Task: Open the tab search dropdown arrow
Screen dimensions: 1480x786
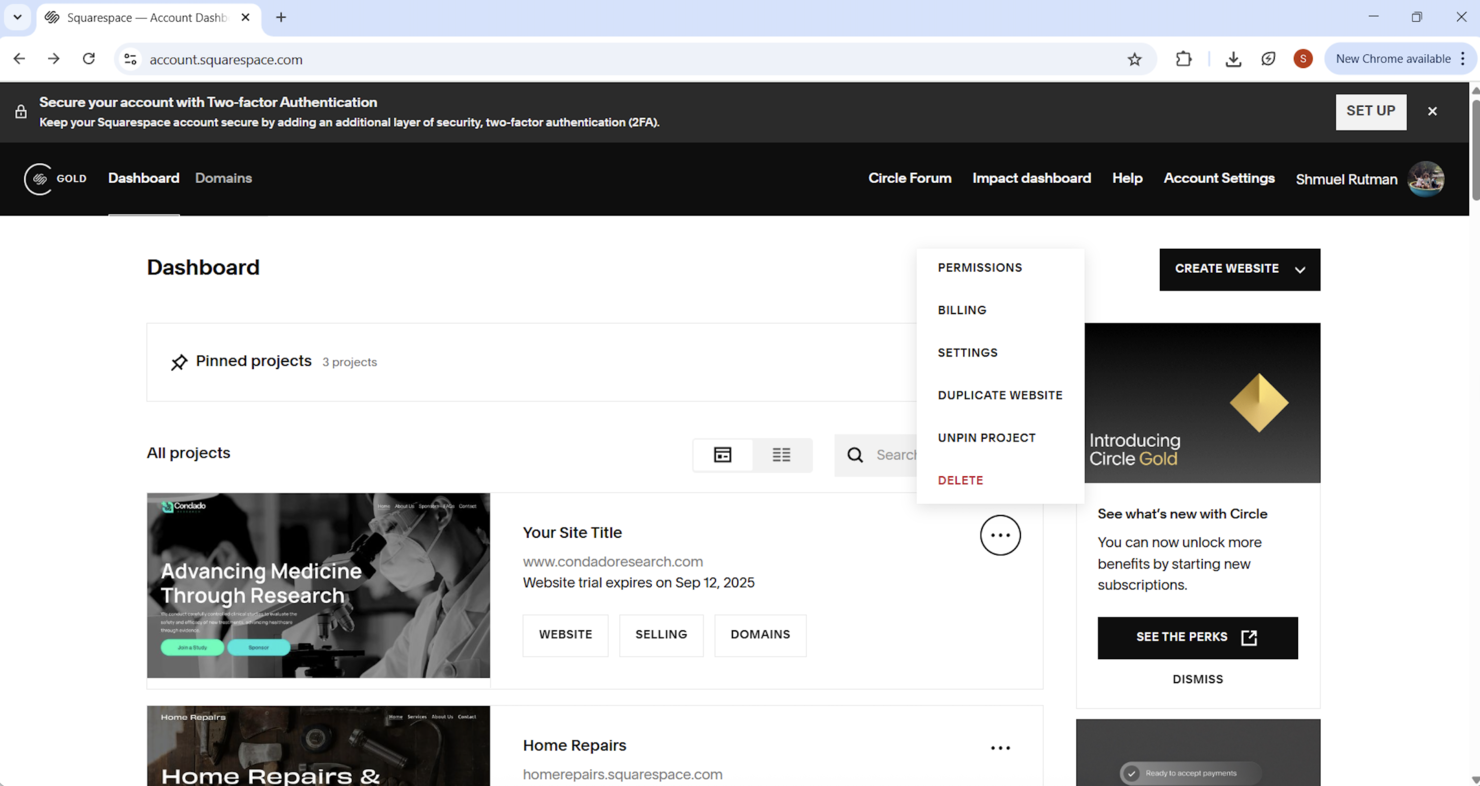Action: (x=17, y=18)
